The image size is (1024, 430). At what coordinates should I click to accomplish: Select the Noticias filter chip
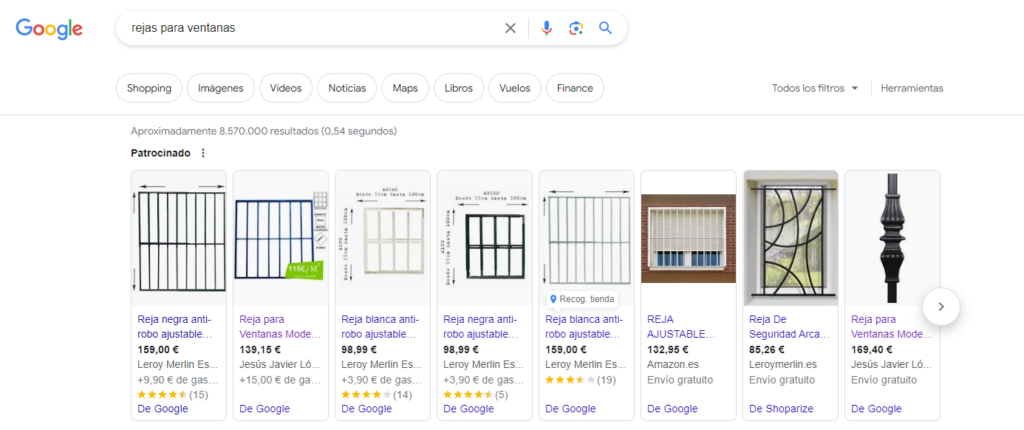[347, 88]
